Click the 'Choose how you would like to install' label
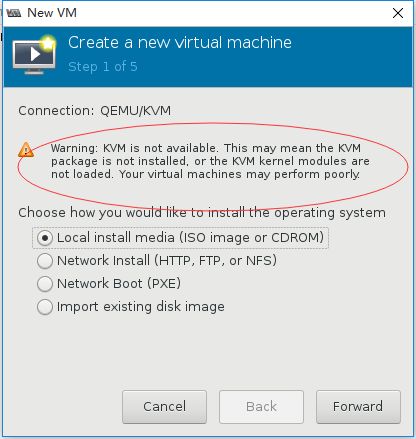 click(202, 213)
